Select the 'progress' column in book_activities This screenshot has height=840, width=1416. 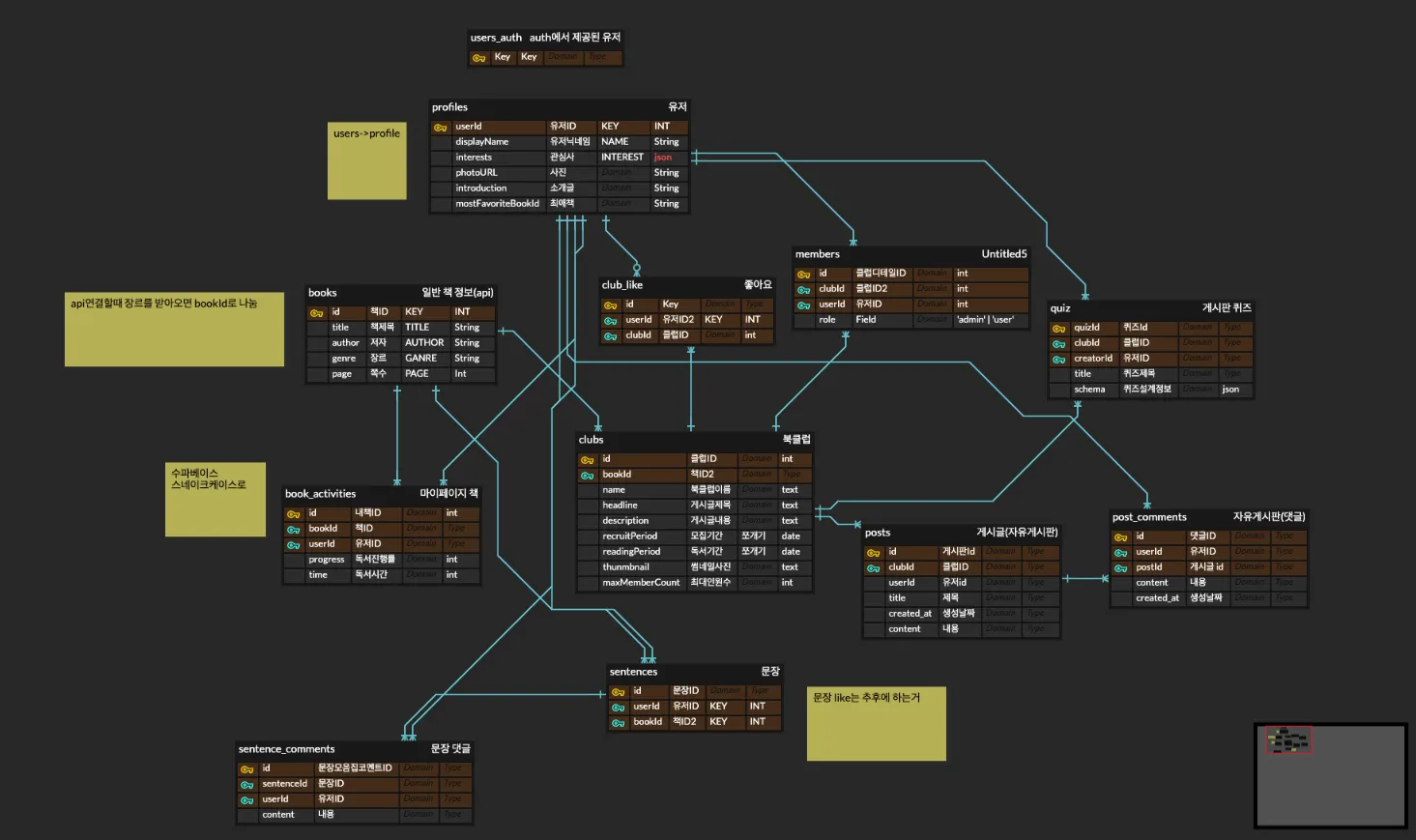click(x=327, y=560)
